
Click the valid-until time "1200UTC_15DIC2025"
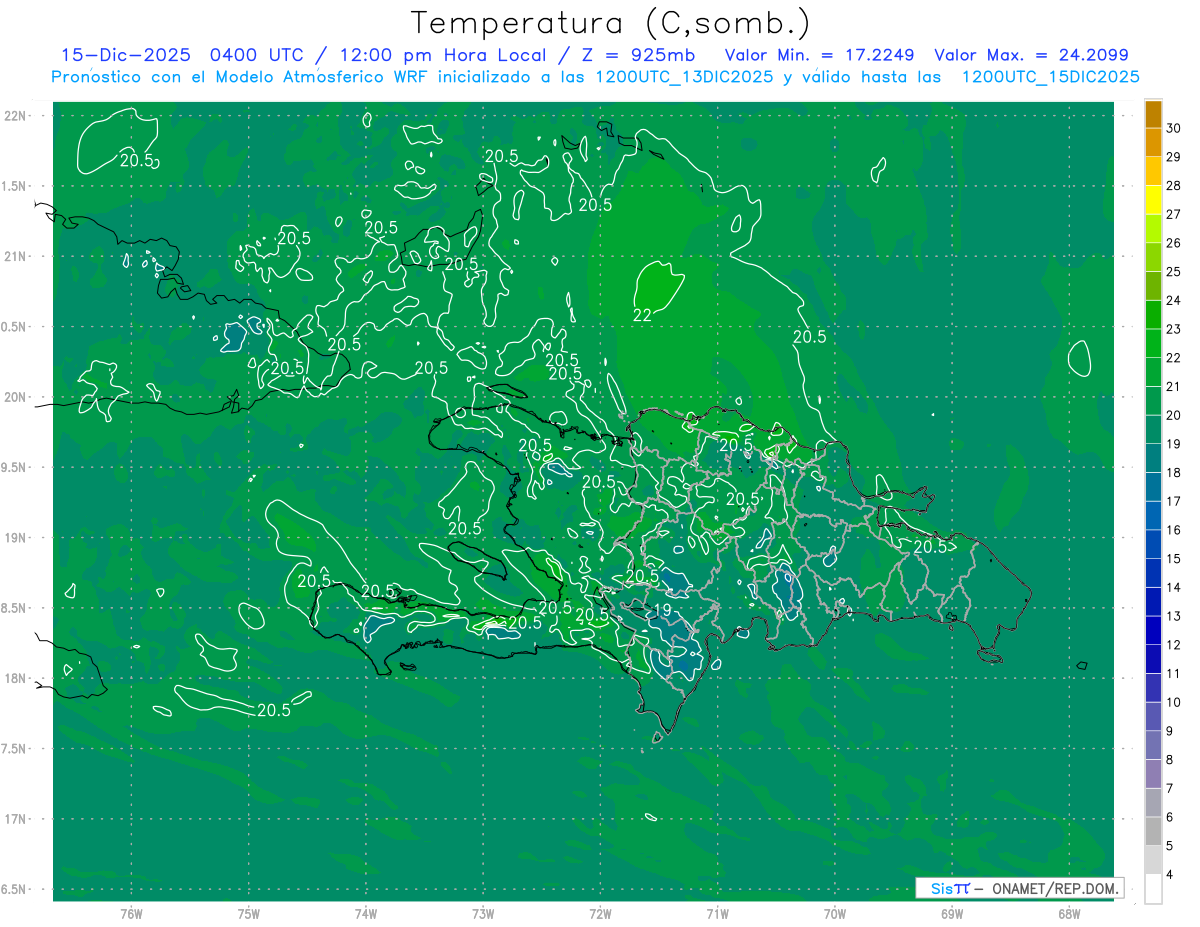1050,77
